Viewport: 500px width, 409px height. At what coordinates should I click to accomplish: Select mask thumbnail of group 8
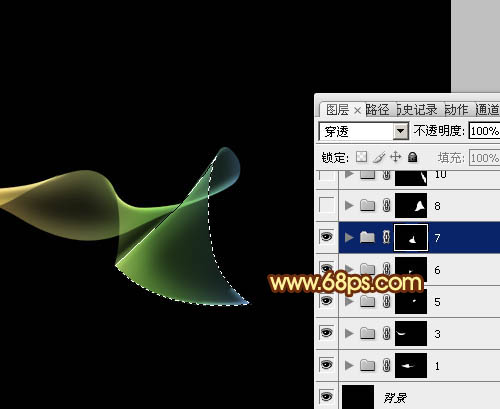(411, 205)
